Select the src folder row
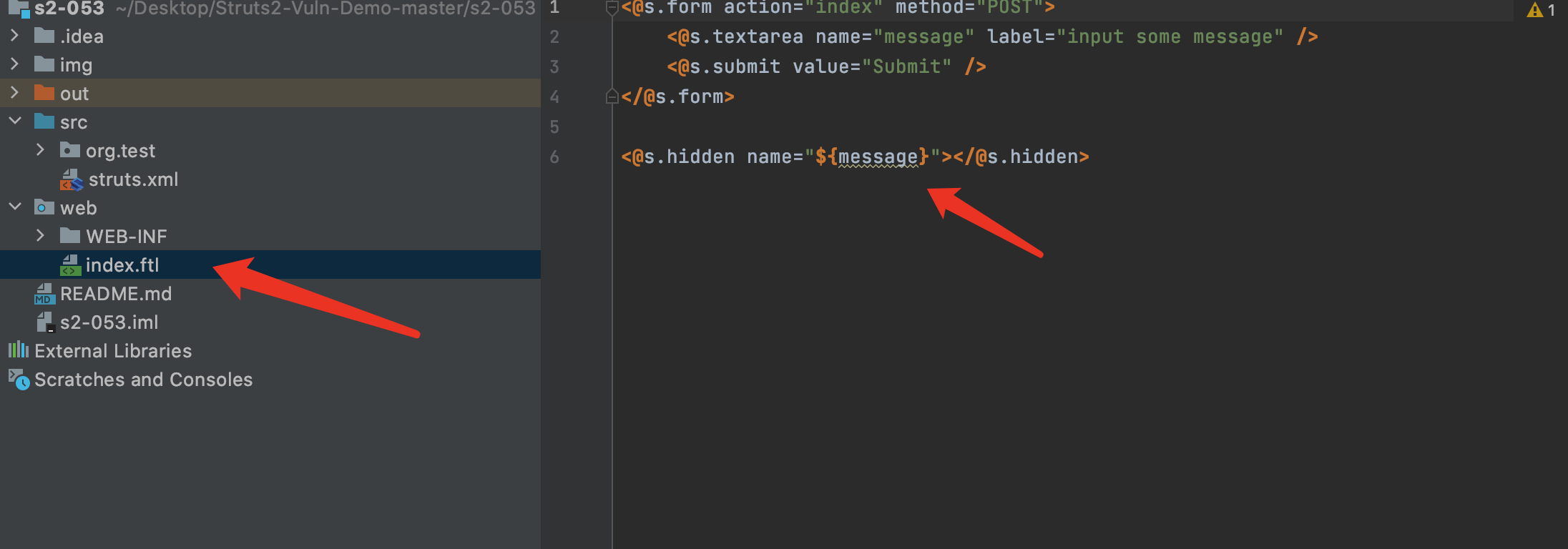Image resolution: width=1568 pixels, height=549 pixels. point(270,122)
